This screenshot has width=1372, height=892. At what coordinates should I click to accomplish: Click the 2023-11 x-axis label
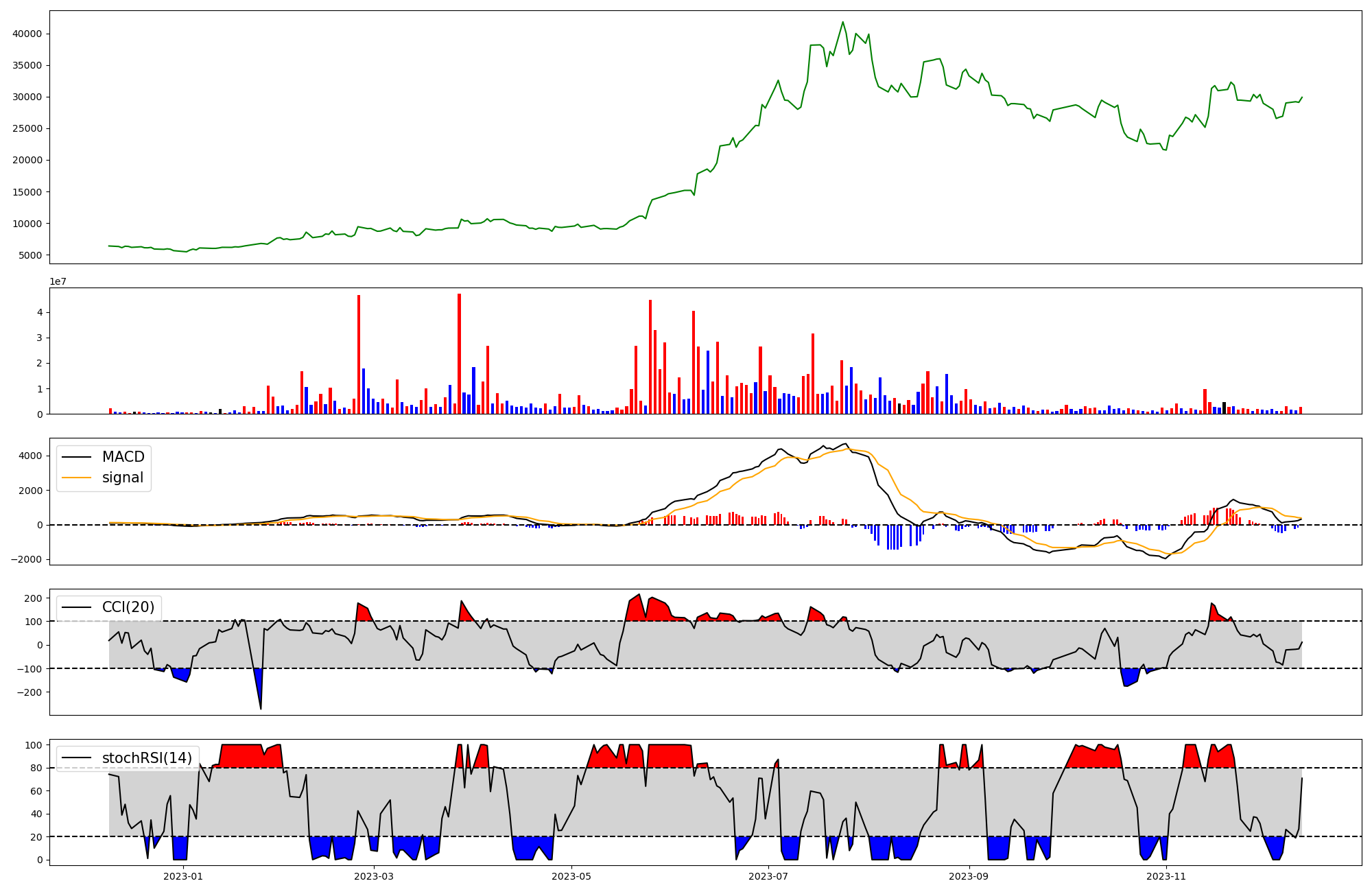(x=1166, y=876)
